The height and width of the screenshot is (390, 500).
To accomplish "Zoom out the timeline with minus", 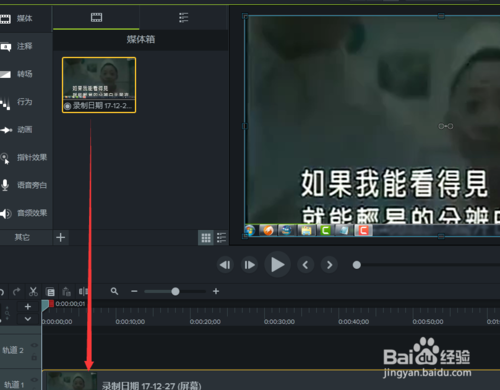I will point(134,291).
